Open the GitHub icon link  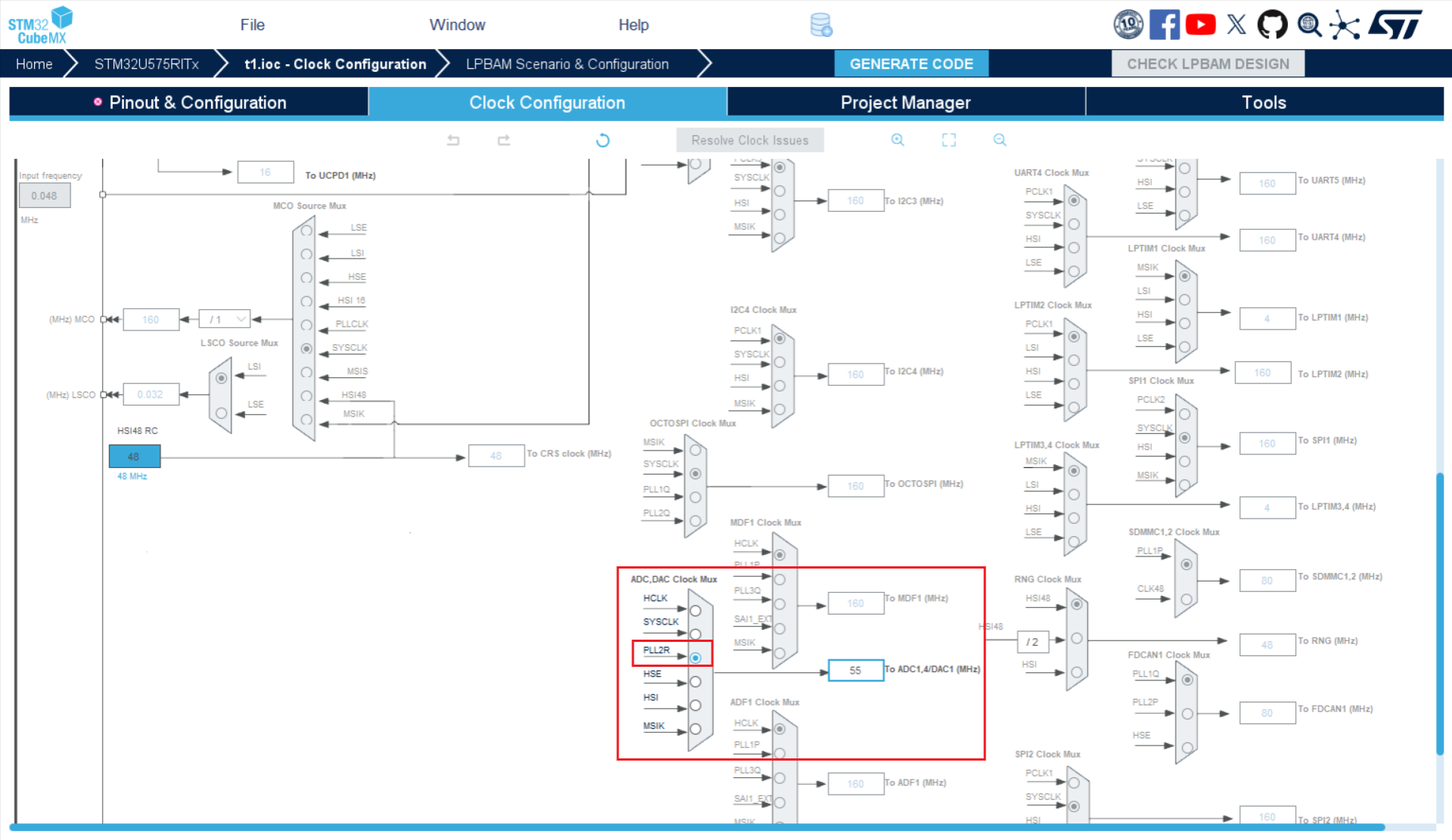click(1272, 25)
